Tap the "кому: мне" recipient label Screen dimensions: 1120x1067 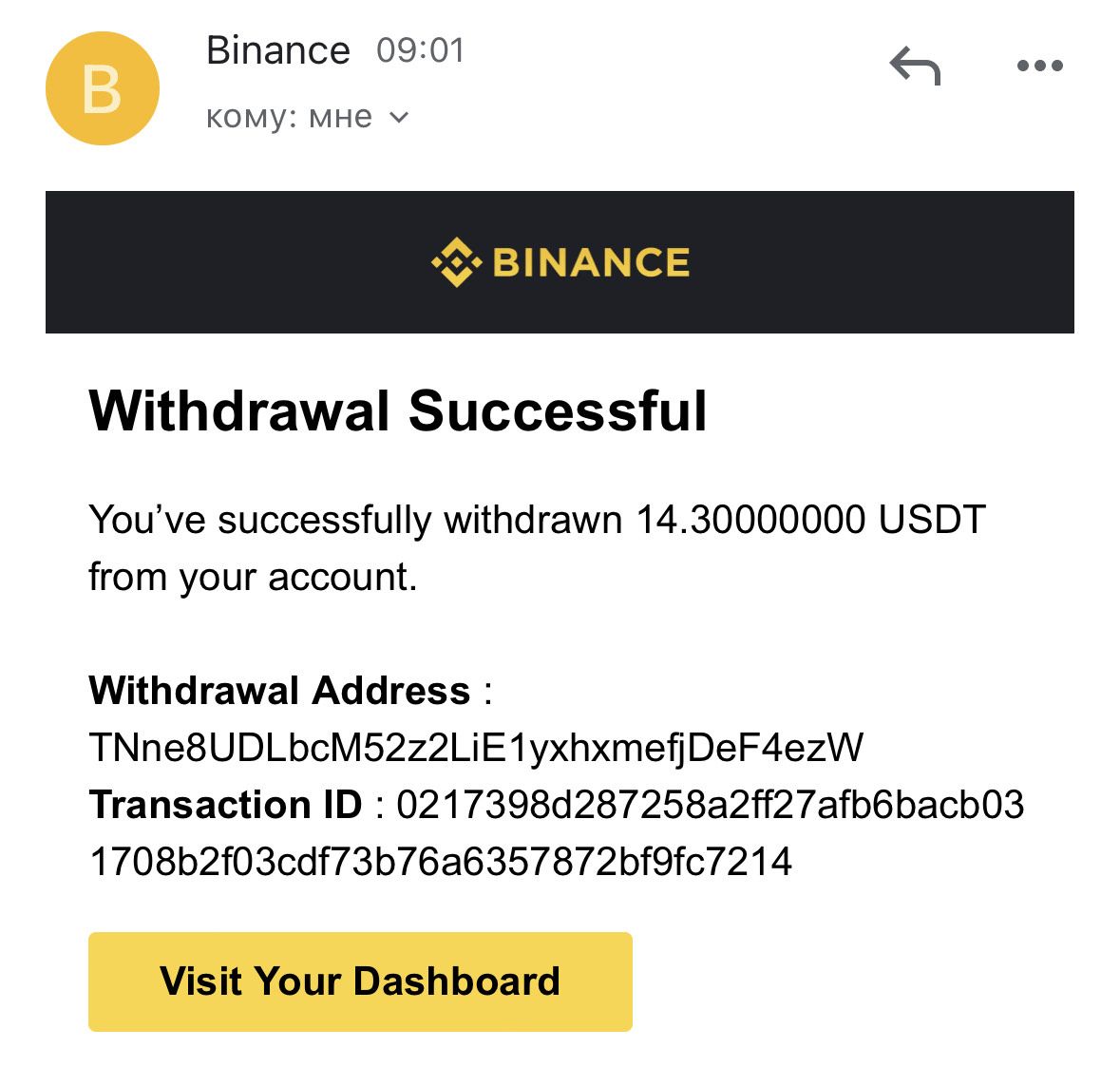(289, 118)
